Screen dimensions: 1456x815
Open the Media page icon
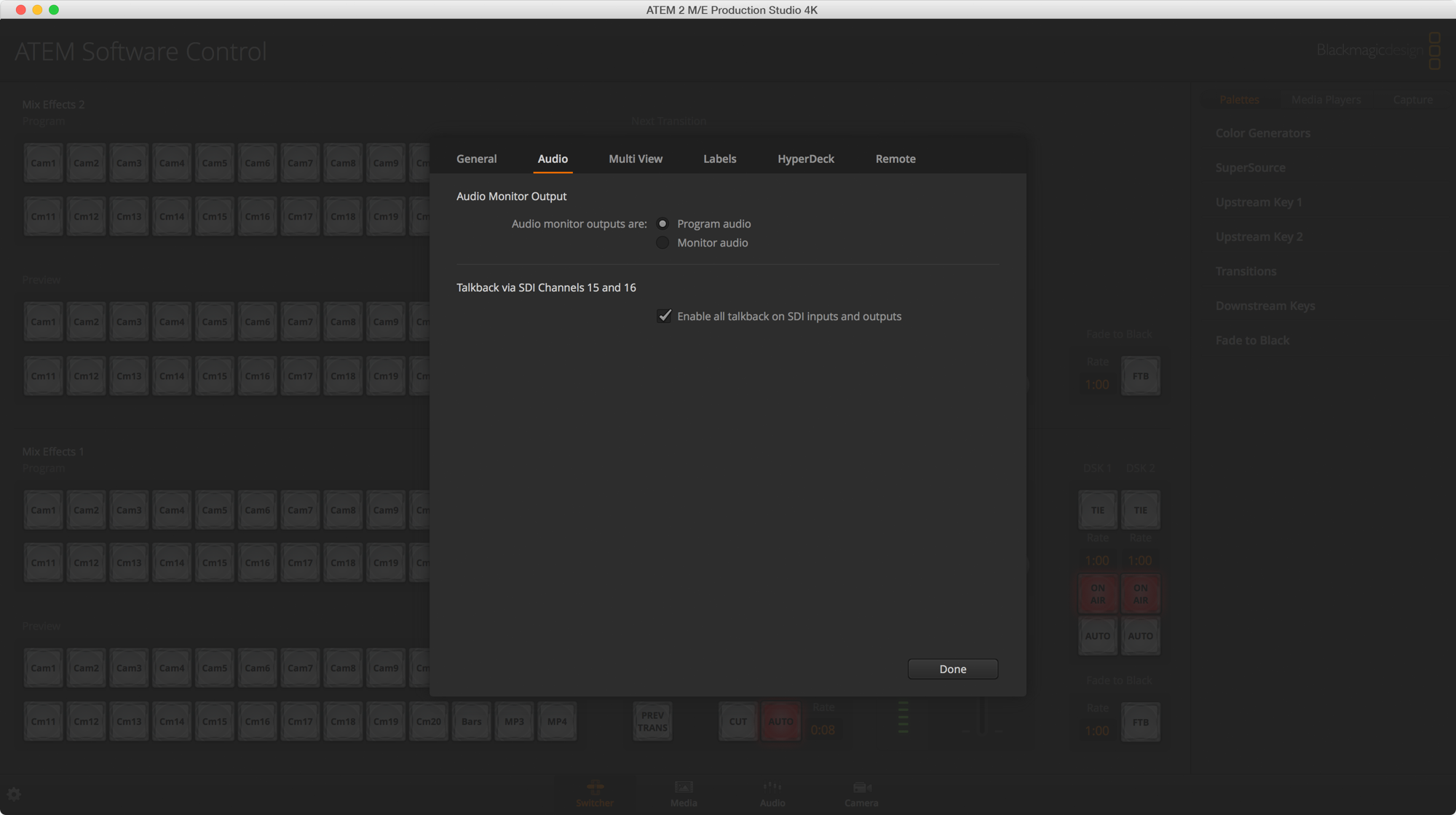coord(683,793)
